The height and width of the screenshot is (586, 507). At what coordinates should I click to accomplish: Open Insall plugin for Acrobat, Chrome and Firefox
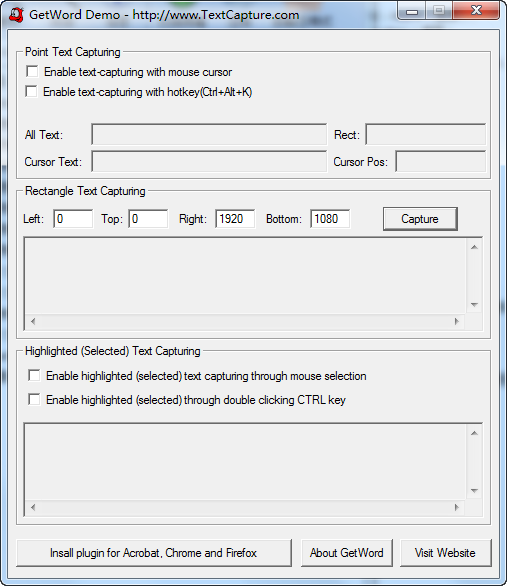(154, 553)
